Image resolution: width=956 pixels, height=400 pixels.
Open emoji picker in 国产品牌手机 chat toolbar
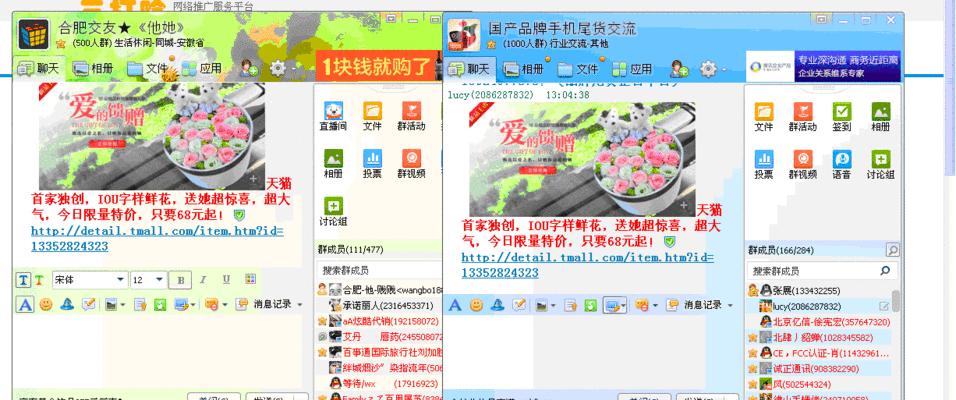pyautogui.click(x=476, y=305)
